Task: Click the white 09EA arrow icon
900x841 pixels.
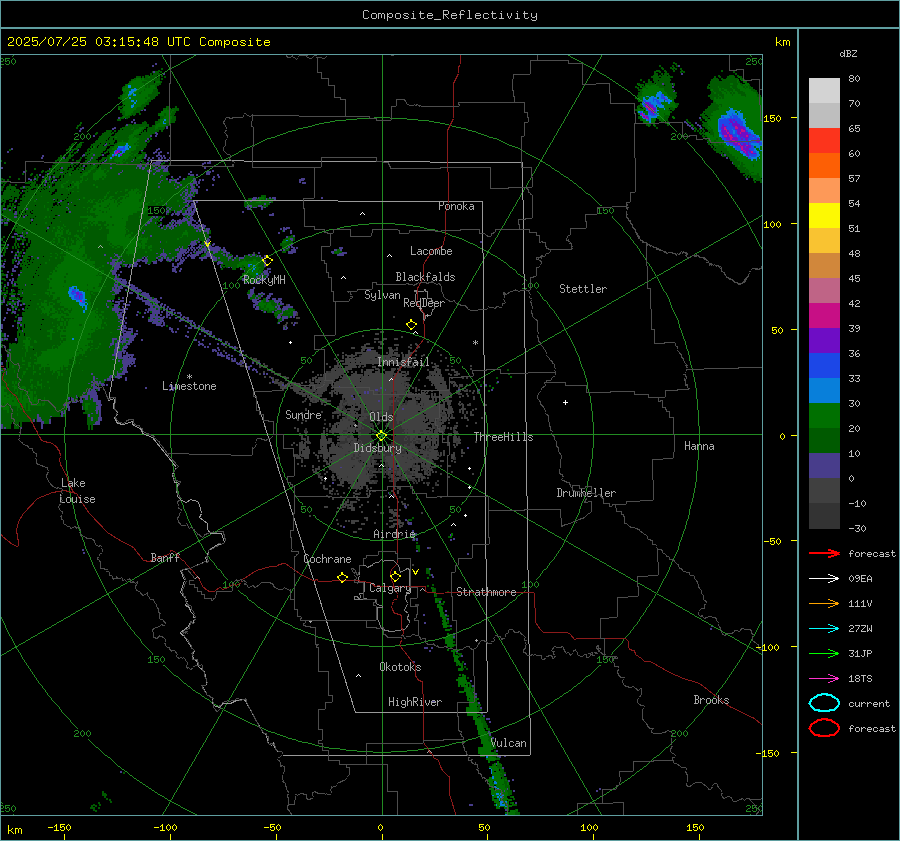Action: [824, 579]
